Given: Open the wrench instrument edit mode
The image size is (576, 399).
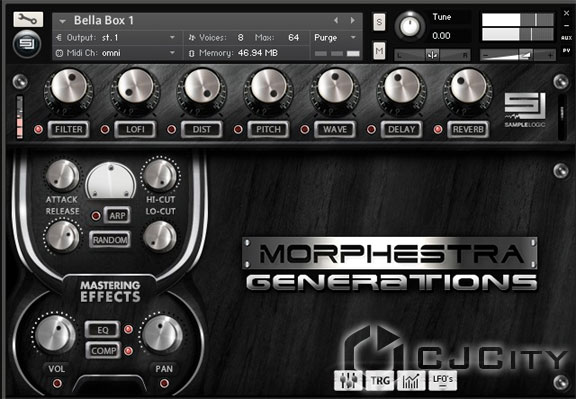Looking at the screenshot, I should tap(28, 19).
